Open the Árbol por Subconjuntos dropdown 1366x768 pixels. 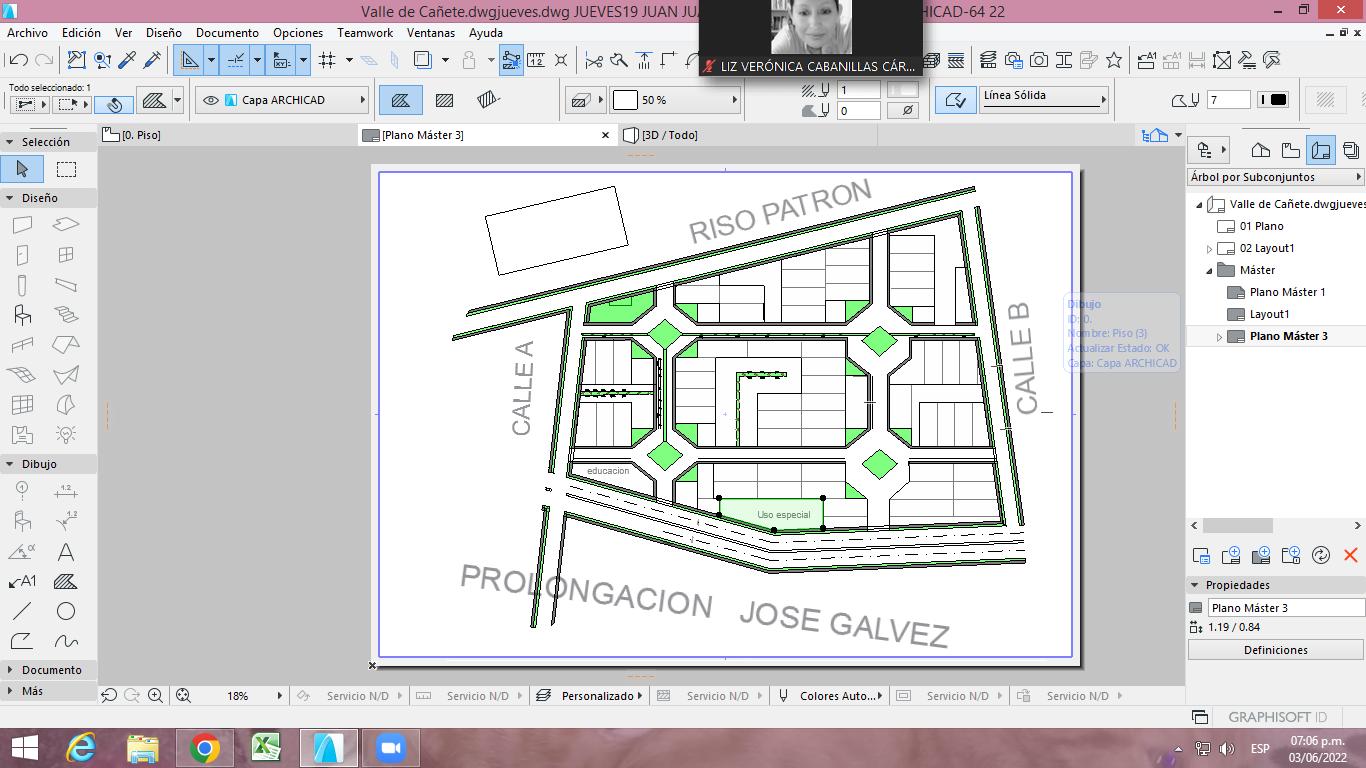click(x=1275, y=177)
